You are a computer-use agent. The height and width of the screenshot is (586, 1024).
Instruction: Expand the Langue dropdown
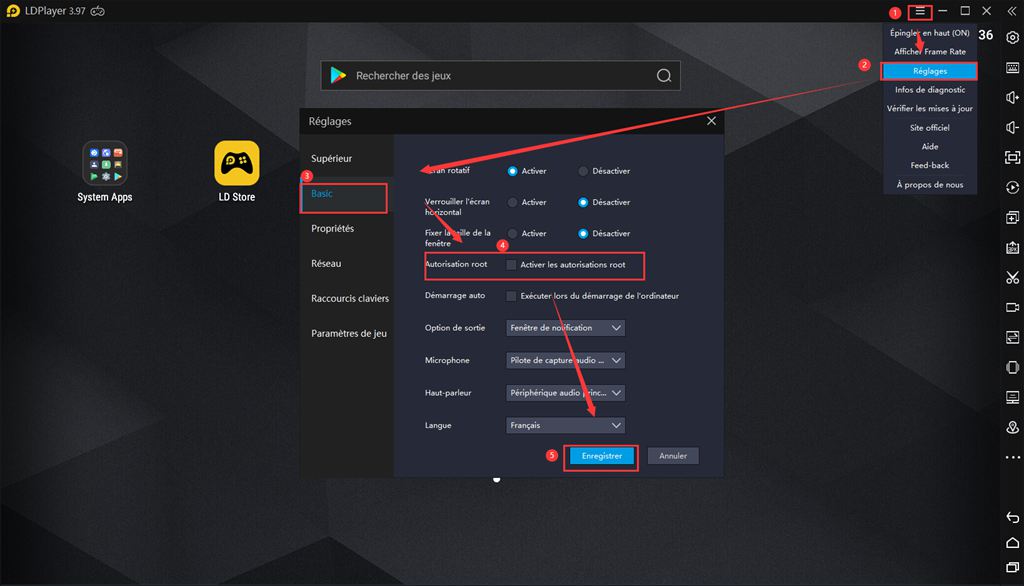566,425
